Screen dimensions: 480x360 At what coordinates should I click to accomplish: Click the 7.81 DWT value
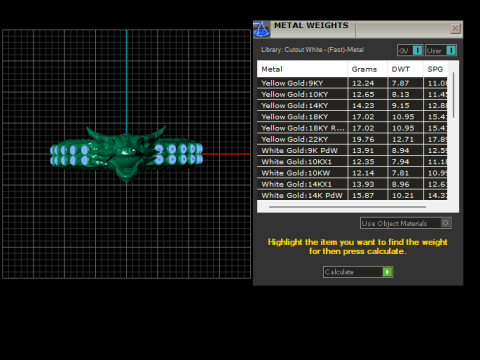tap(400, 173)
